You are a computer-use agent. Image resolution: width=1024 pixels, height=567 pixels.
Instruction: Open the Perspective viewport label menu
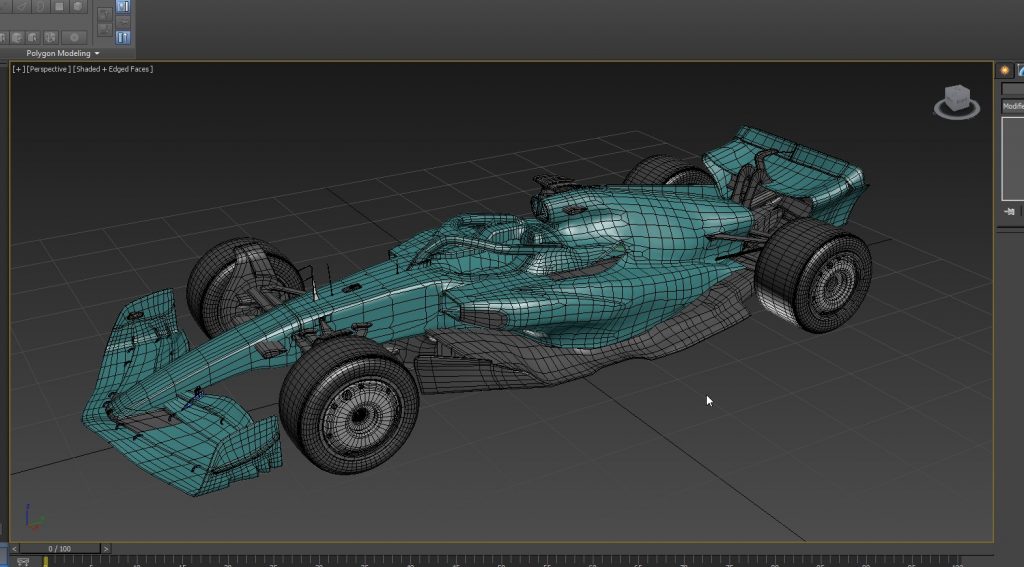pyautogui.click(x=49, y=69)
